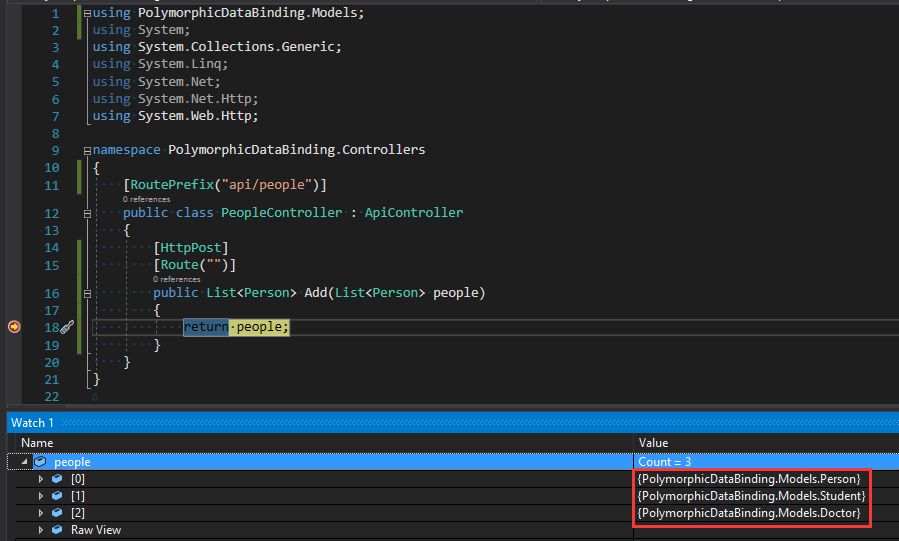Expand the [0] element in Watch
This screenshot has height=541, width=899.
[41, 479]
